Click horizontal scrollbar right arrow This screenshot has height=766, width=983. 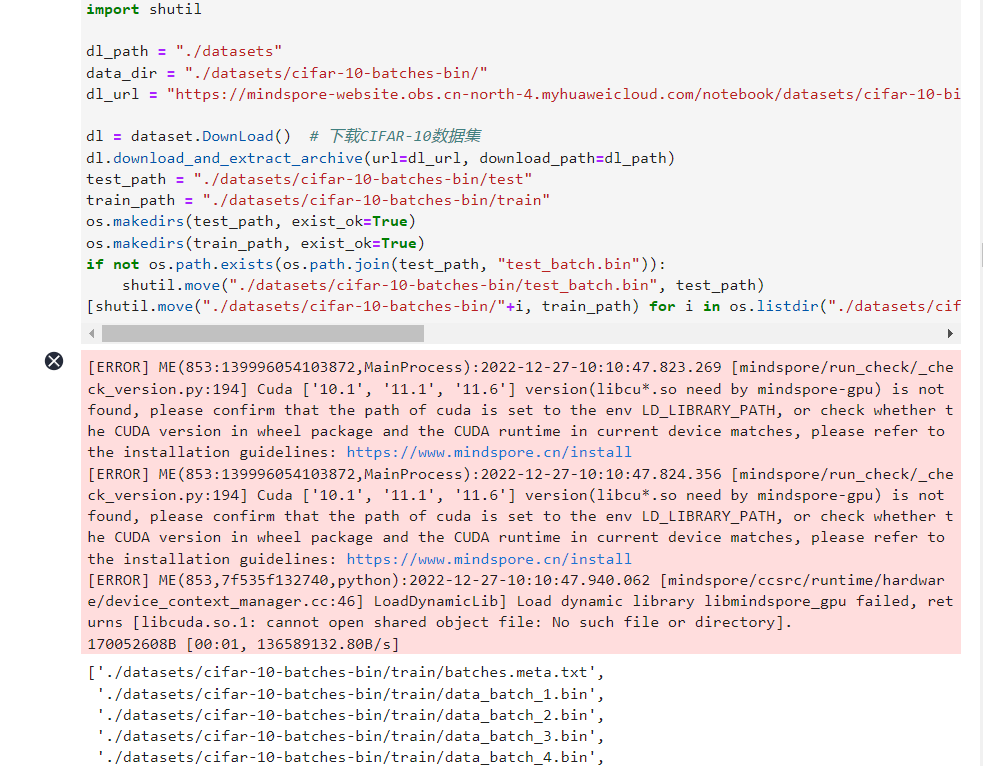950,333
